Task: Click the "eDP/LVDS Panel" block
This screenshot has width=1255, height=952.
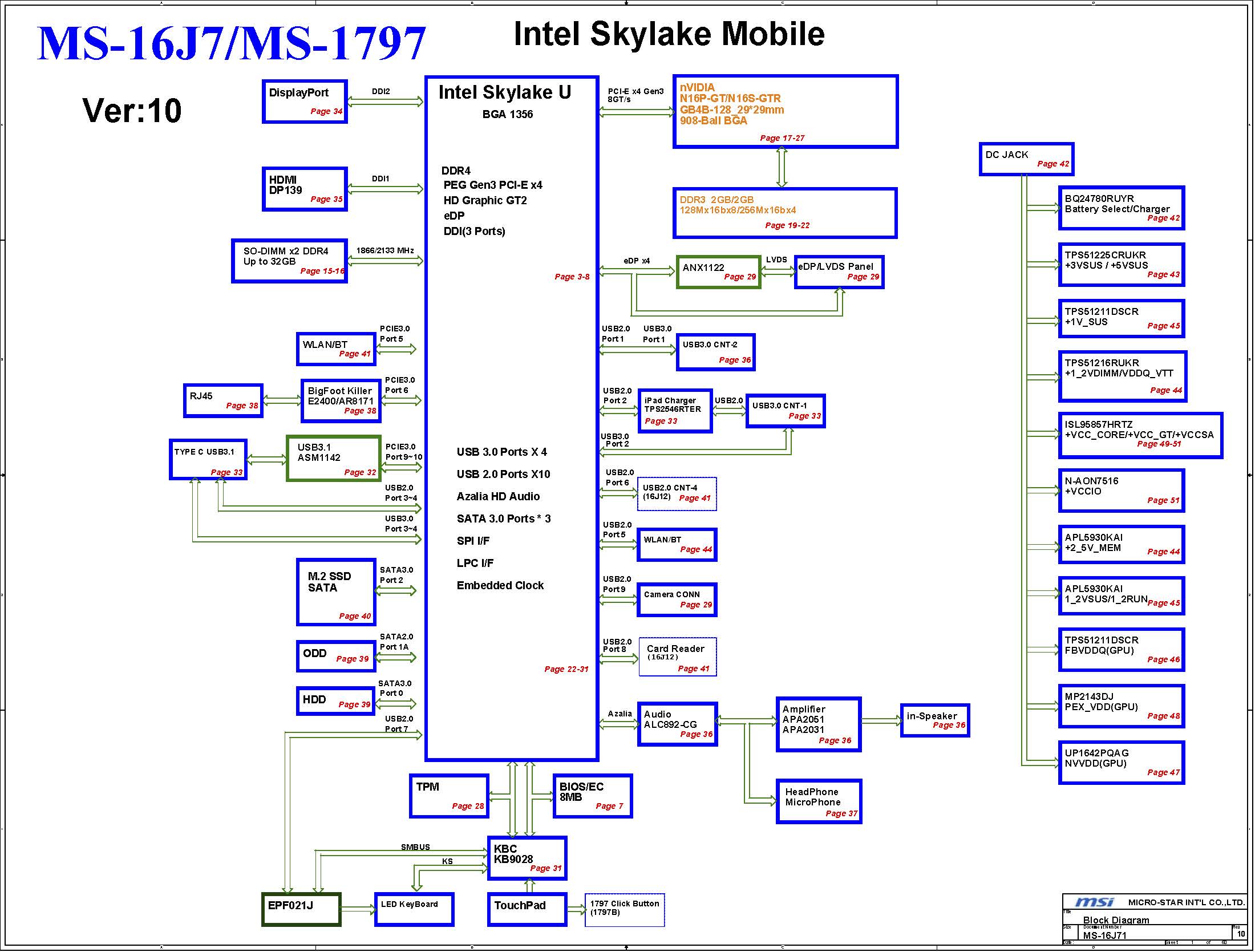Action: [839, 272]
